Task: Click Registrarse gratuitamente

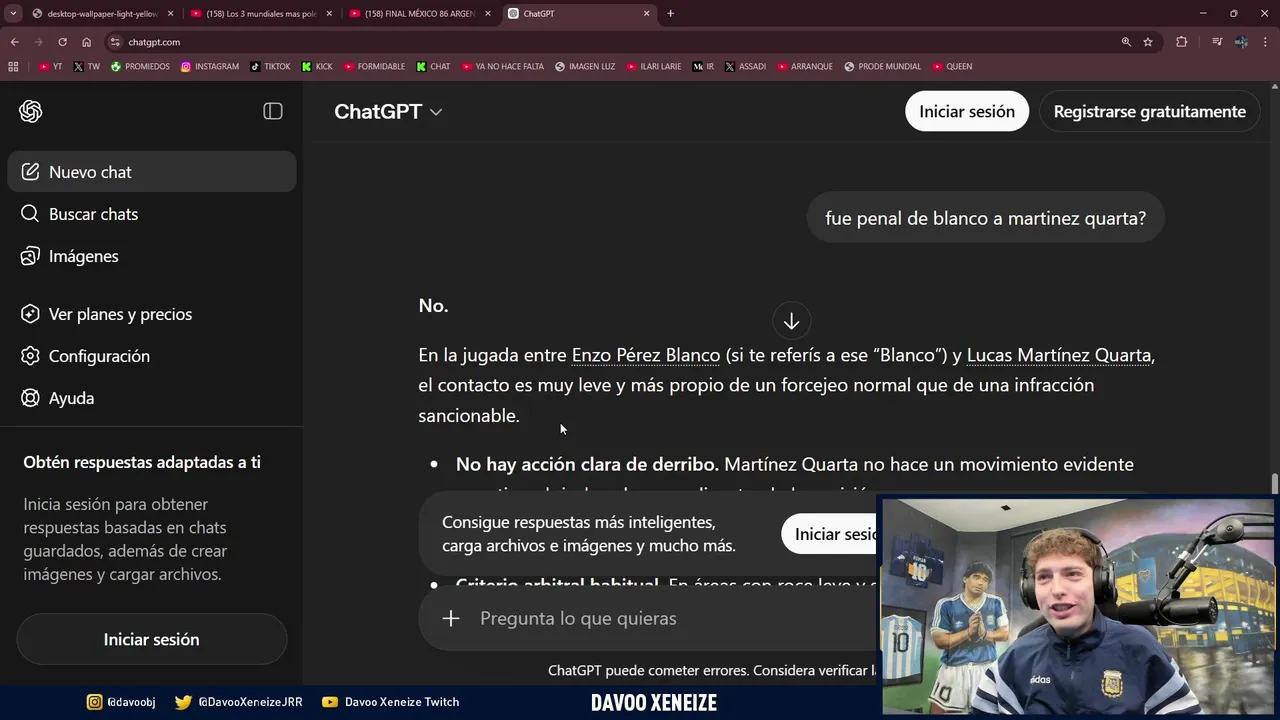Action: click(x=1150, y=111)
